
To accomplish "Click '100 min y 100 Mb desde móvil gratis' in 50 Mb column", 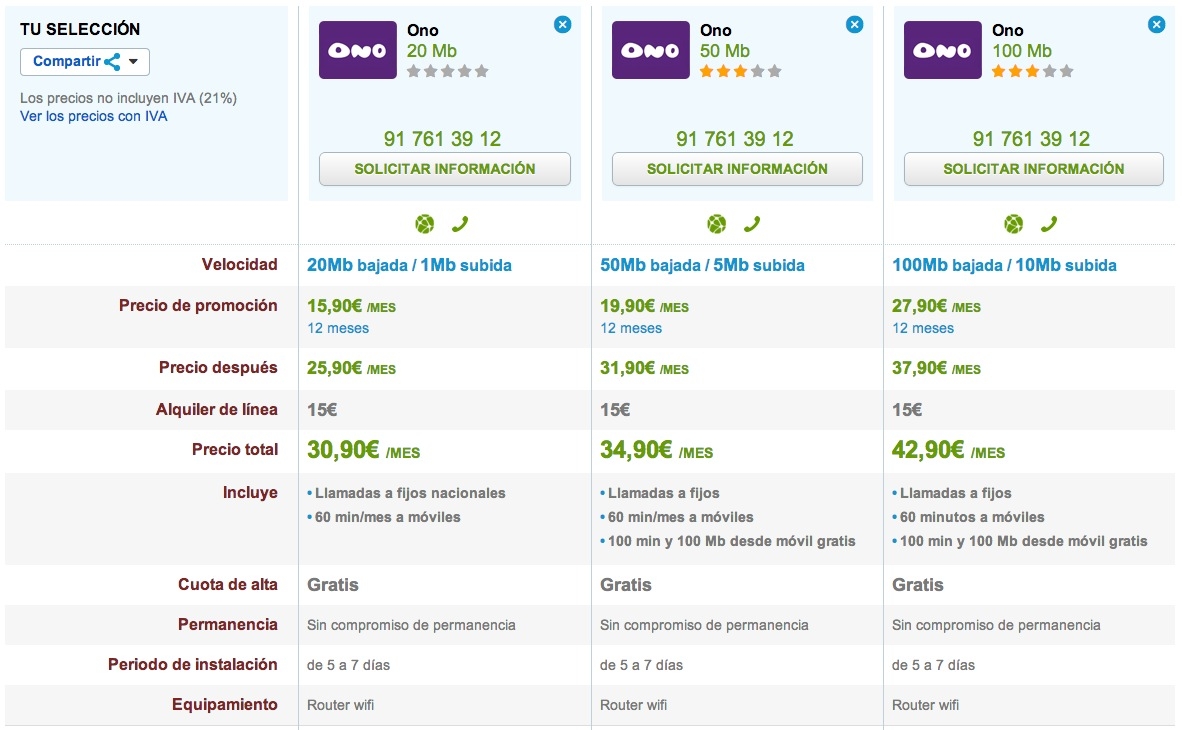I will tap(731, 541).
